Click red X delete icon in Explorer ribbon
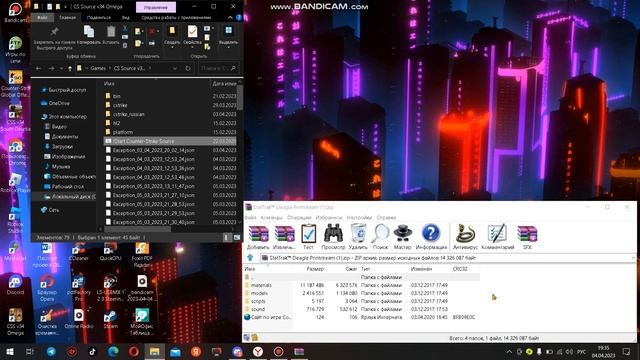Image resolution: width=640 pixels, height=360 pixels. [152, 31]
